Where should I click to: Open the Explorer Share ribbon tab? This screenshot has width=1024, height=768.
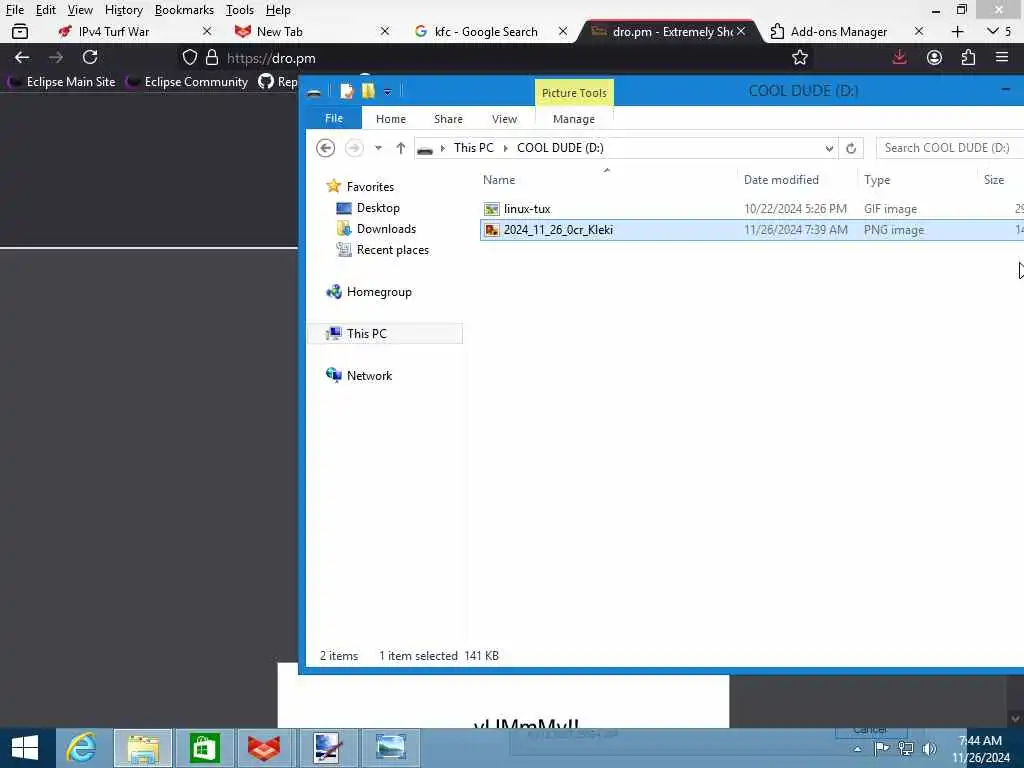coord(448,119)
